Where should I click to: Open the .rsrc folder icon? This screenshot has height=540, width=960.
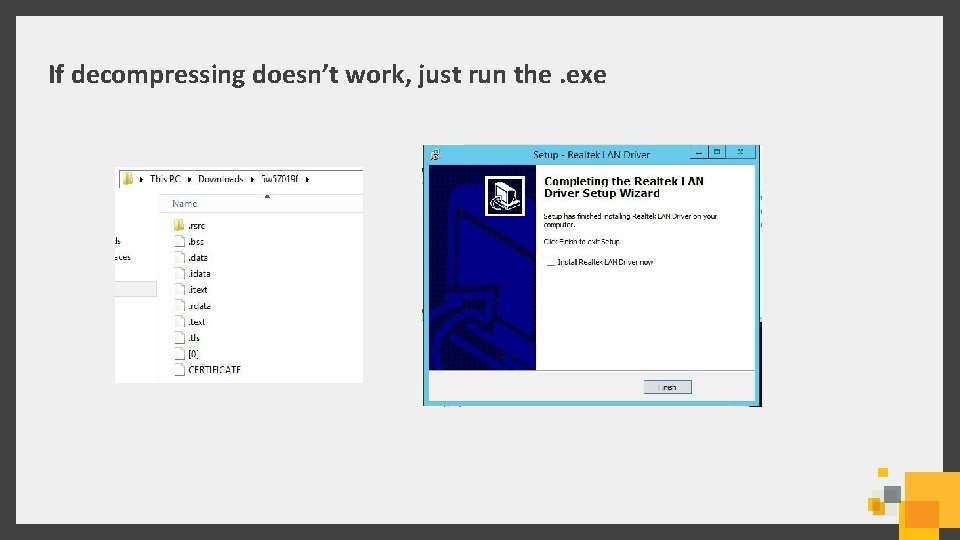pos(179,225)
